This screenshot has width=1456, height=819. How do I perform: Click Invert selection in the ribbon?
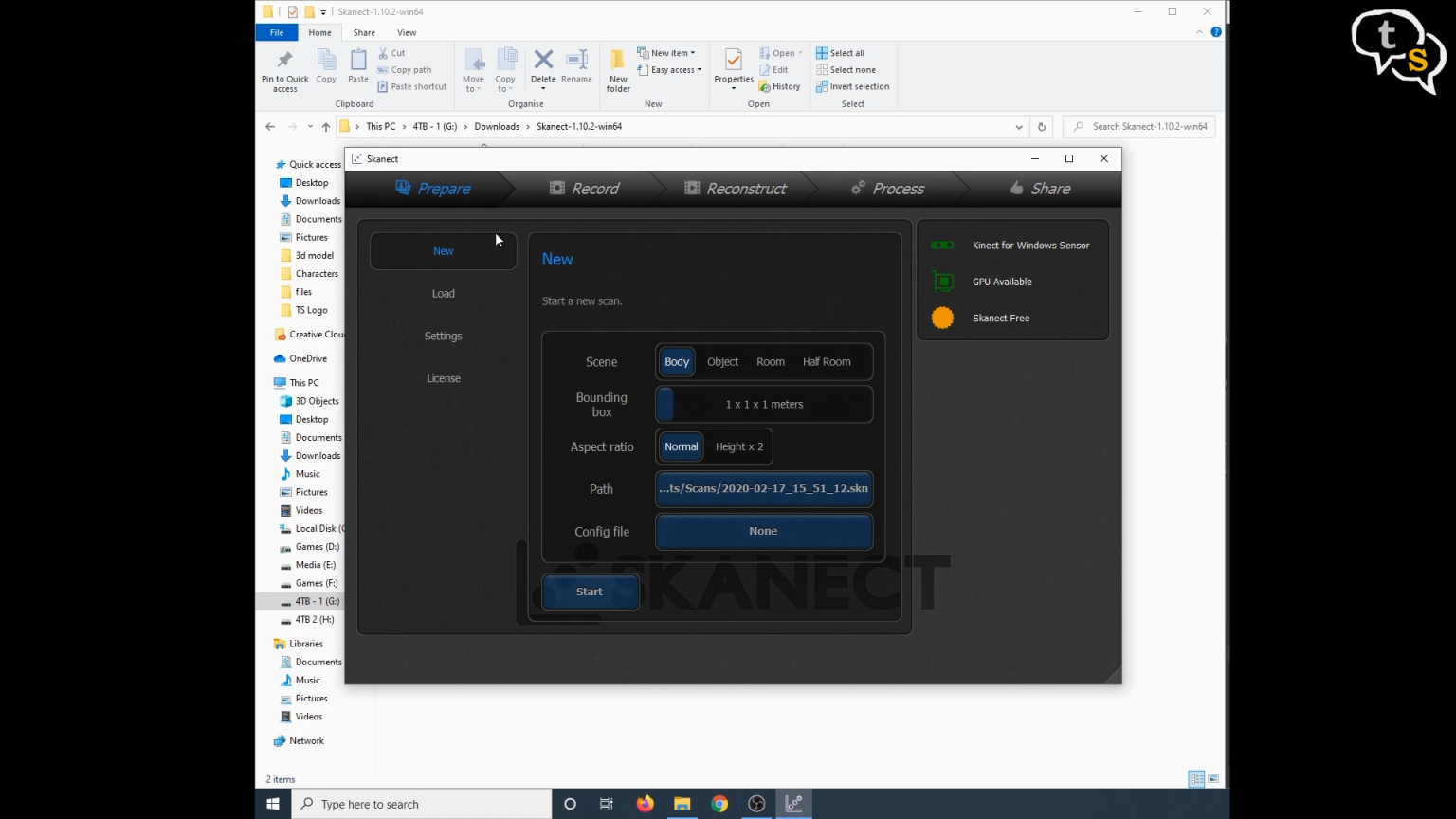tap(853, 86)
